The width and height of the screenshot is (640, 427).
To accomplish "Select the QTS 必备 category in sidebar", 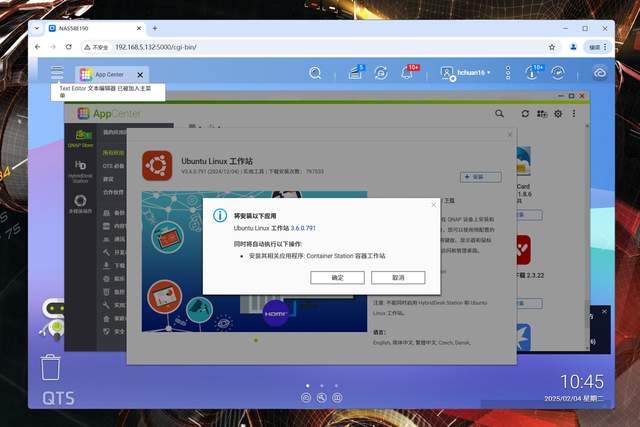I will coord(113,166).
